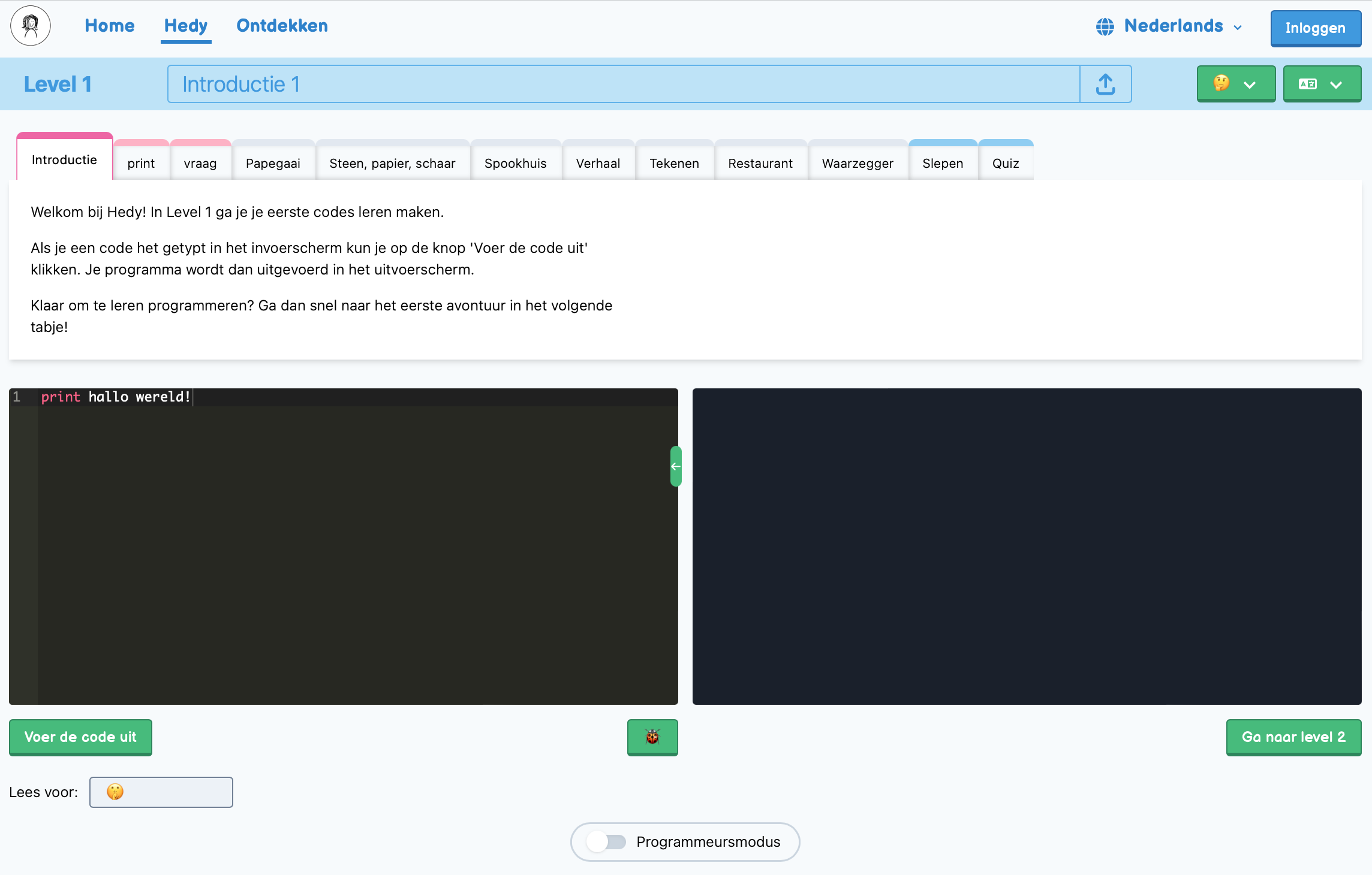Open the thinking emoji cheatsheet dropdown
Image resolution: width=1372 pixels, height=875 pixels.
[1236, 84]
